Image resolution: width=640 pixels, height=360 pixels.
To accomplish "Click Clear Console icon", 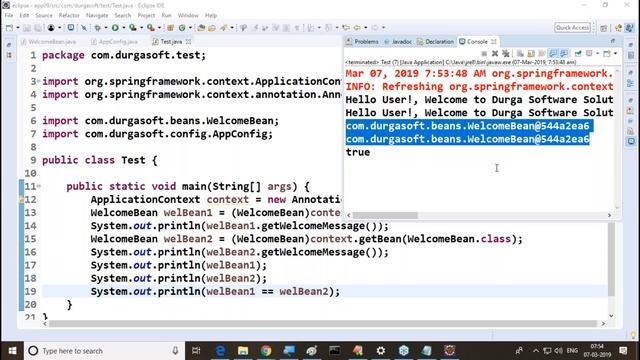I will [520, 53].
